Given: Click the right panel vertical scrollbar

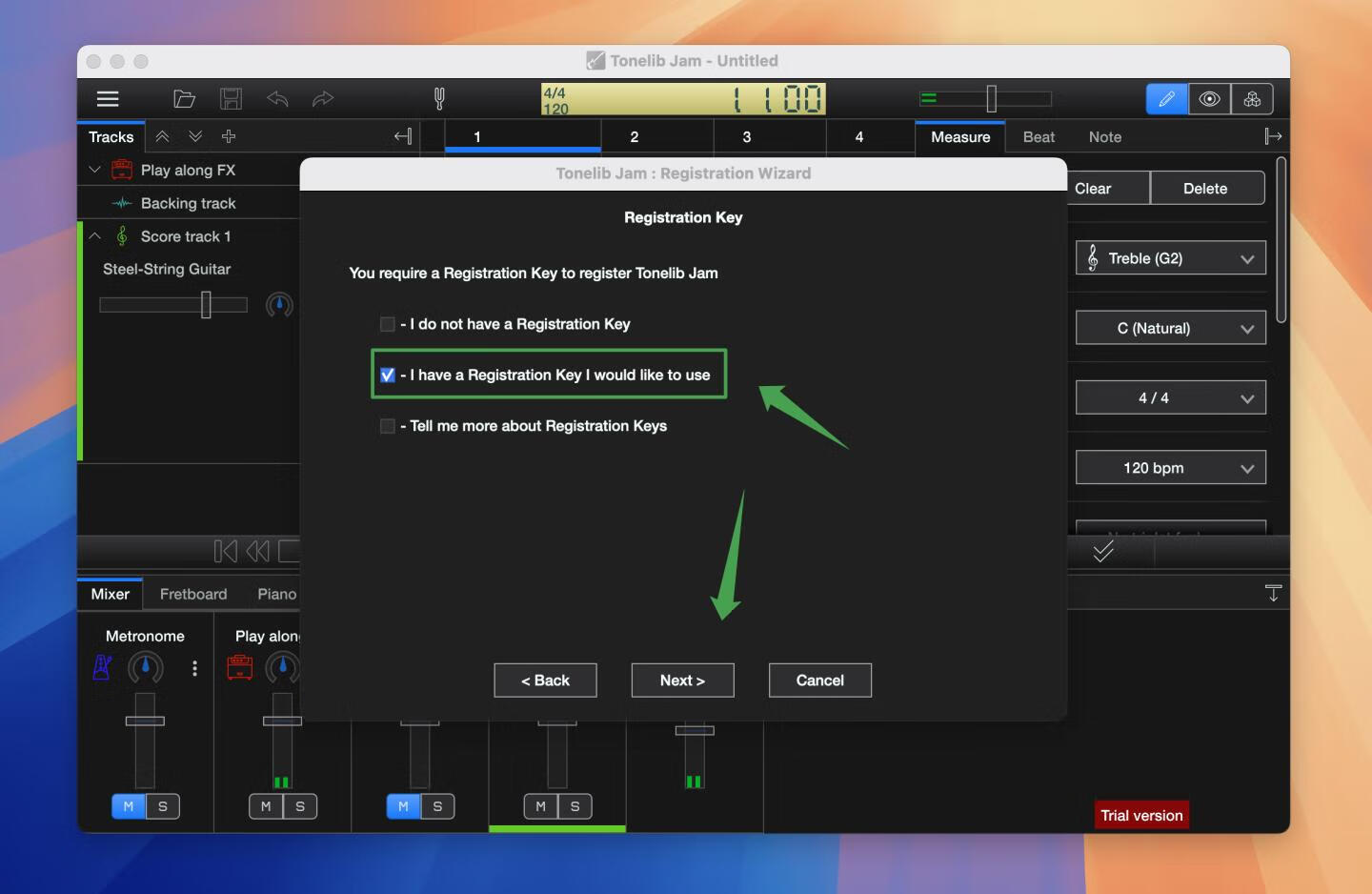Looking at the screenshot, I should pyautogui.click(x=1281, y=240).
